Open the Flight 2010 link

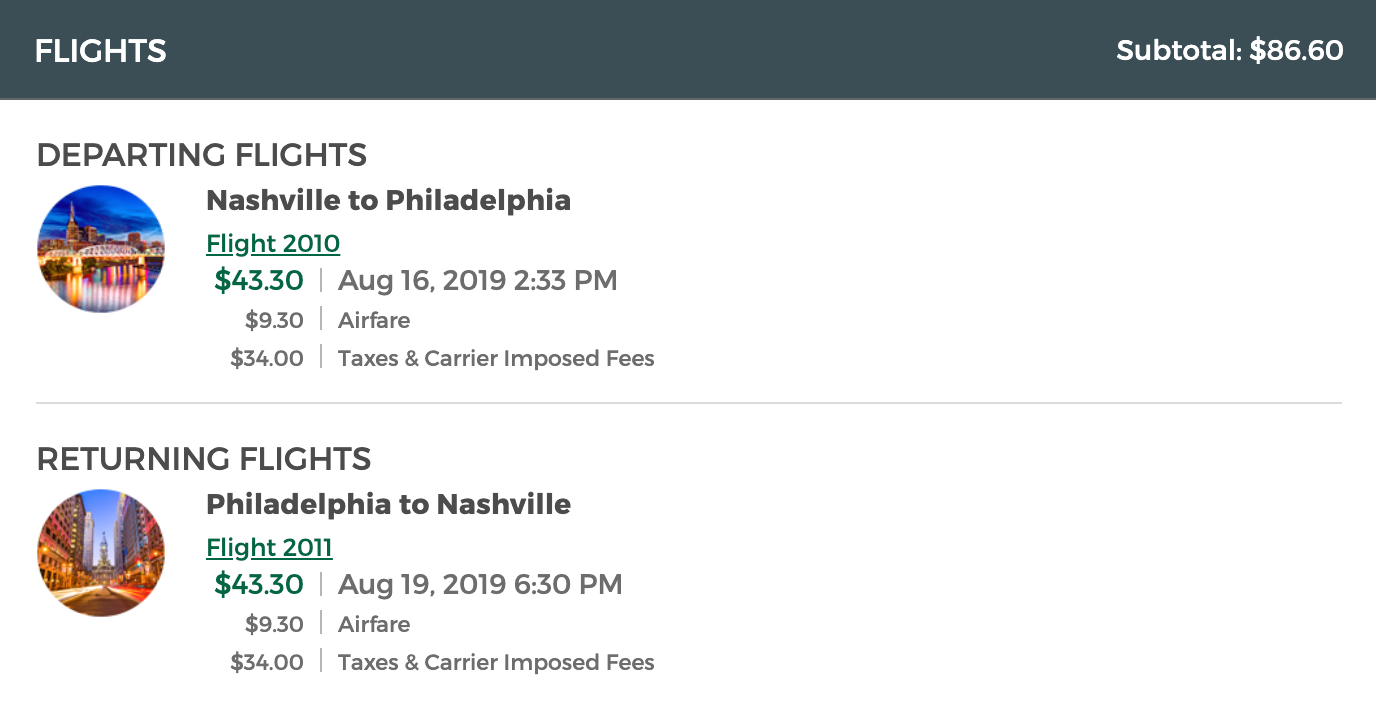(273, 243)
